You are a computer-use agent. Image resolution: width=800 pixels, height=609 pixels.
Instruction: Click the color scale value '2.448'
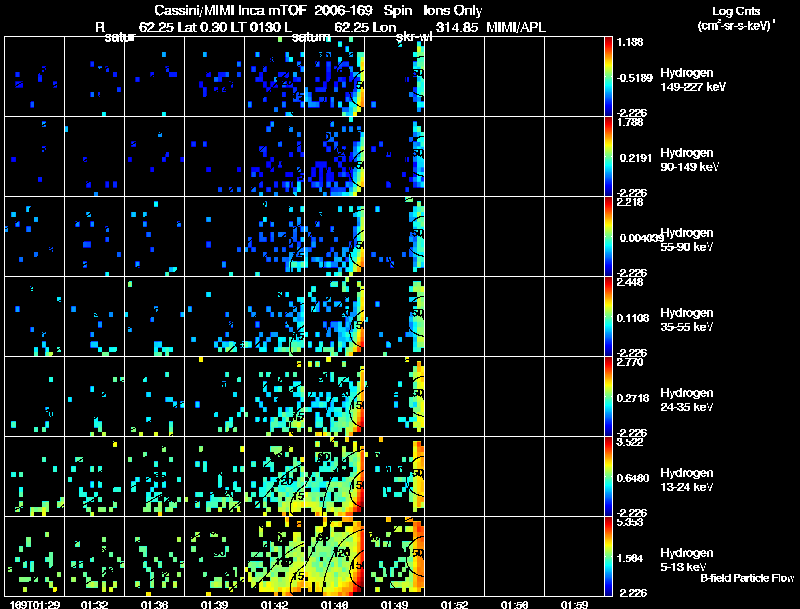(x=631, y=283)
